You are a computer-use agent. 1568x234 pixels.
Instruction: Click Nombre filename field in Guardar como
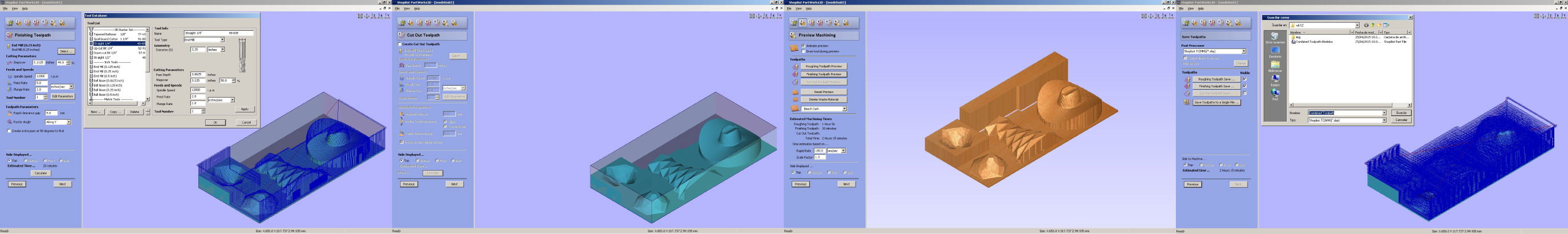click(x=1346, y=113)
